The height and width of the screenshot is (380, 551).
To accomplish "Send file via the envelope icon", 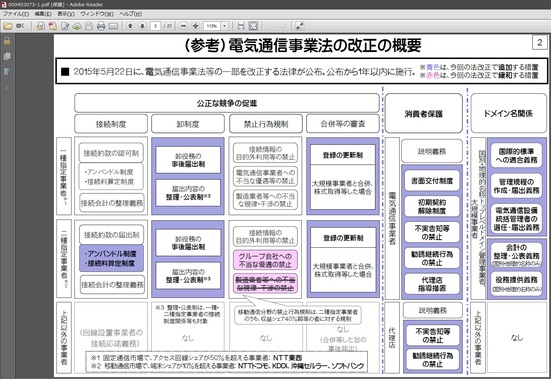I will [113, 26].
